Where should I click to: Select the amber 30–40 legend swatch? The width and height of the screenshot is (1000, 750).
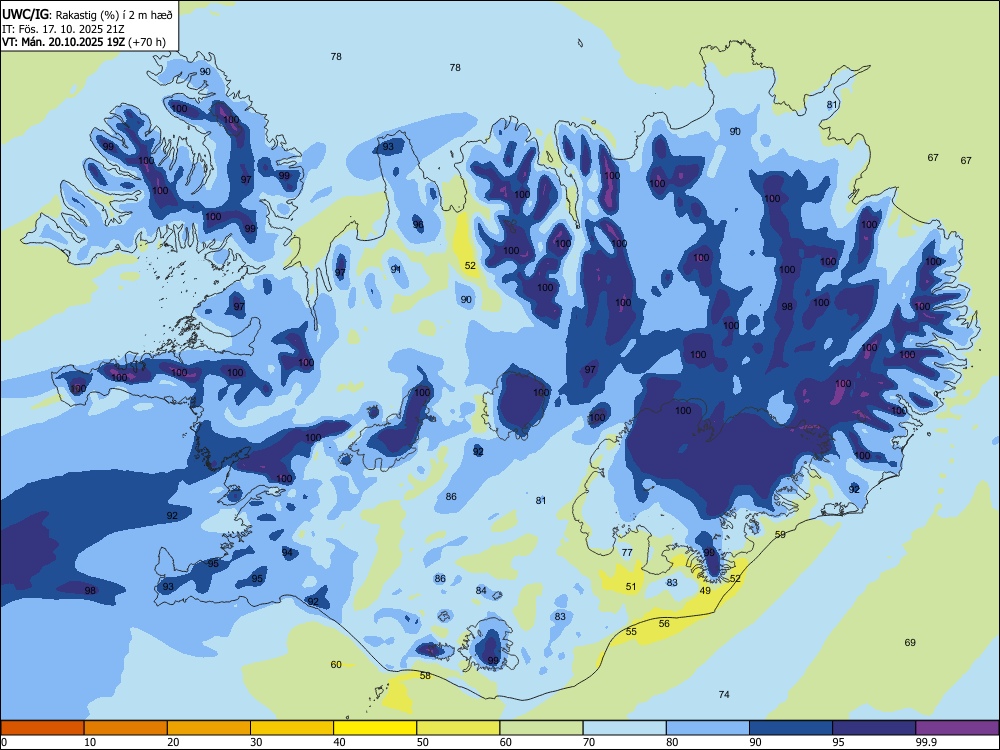(x=292, y=728)
